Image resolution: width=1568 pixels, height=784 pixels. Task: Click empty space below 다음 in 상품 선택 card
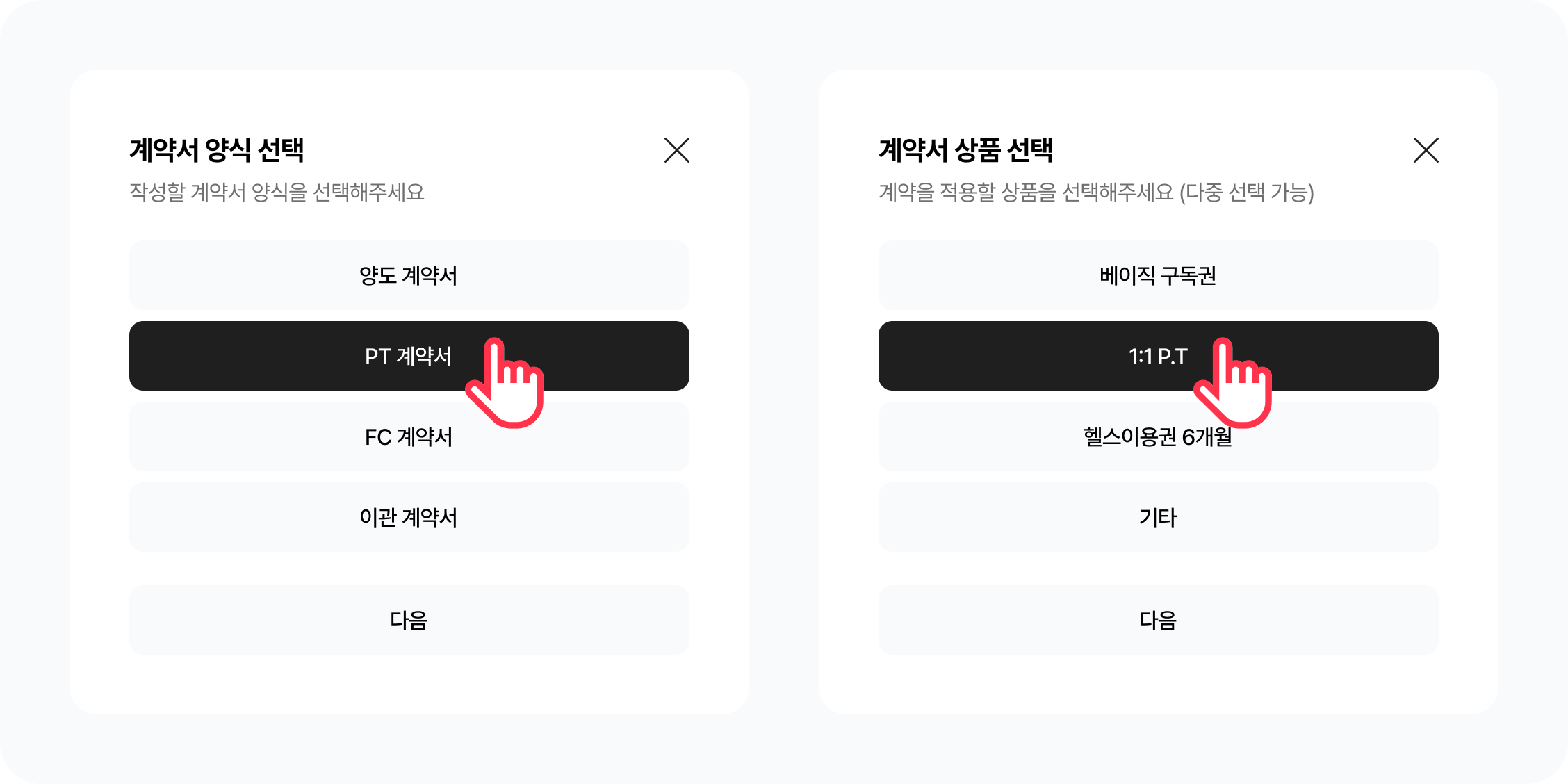pyautogui.click(x=1158, y=684)
